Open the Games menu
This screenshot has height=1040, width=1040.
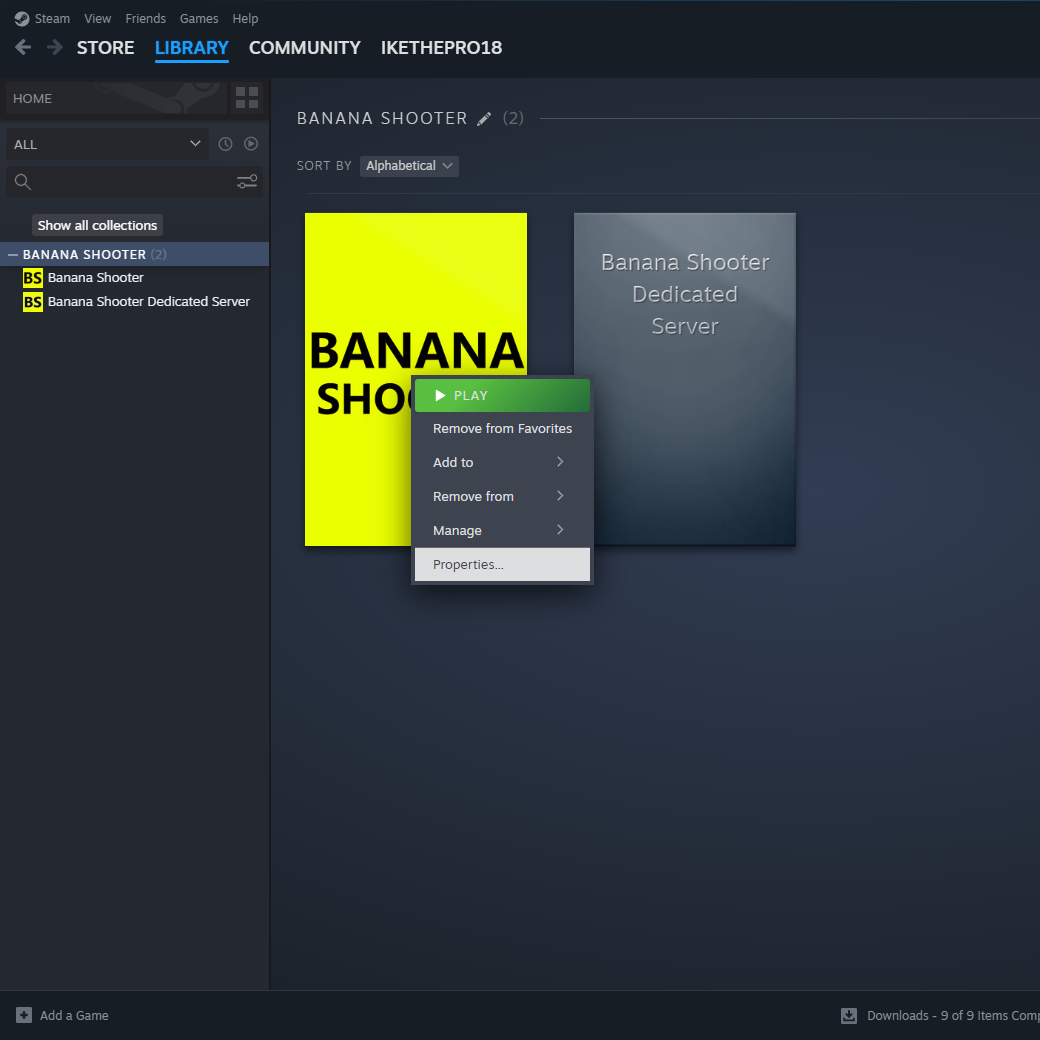tap(199, 19)
